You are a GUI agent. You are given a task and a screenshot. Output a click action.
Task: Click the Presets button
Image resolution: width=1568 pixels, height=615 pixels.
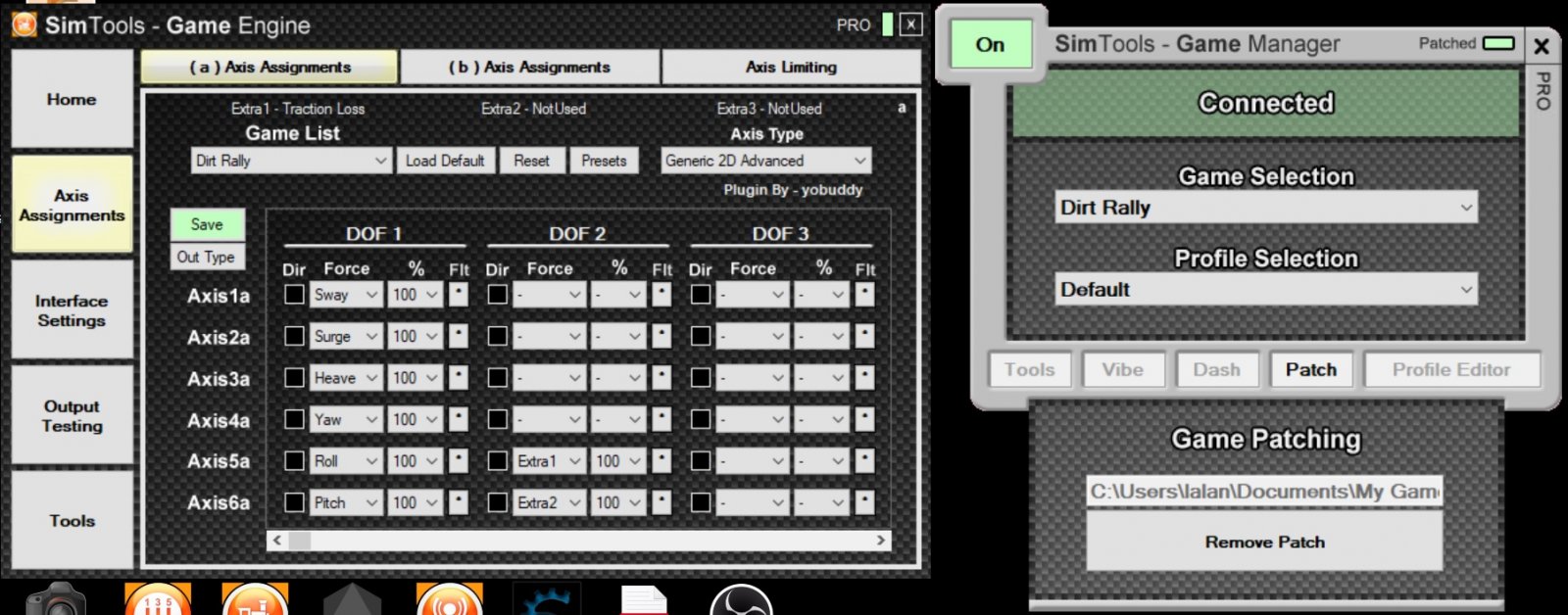click(x=604, y=161)
